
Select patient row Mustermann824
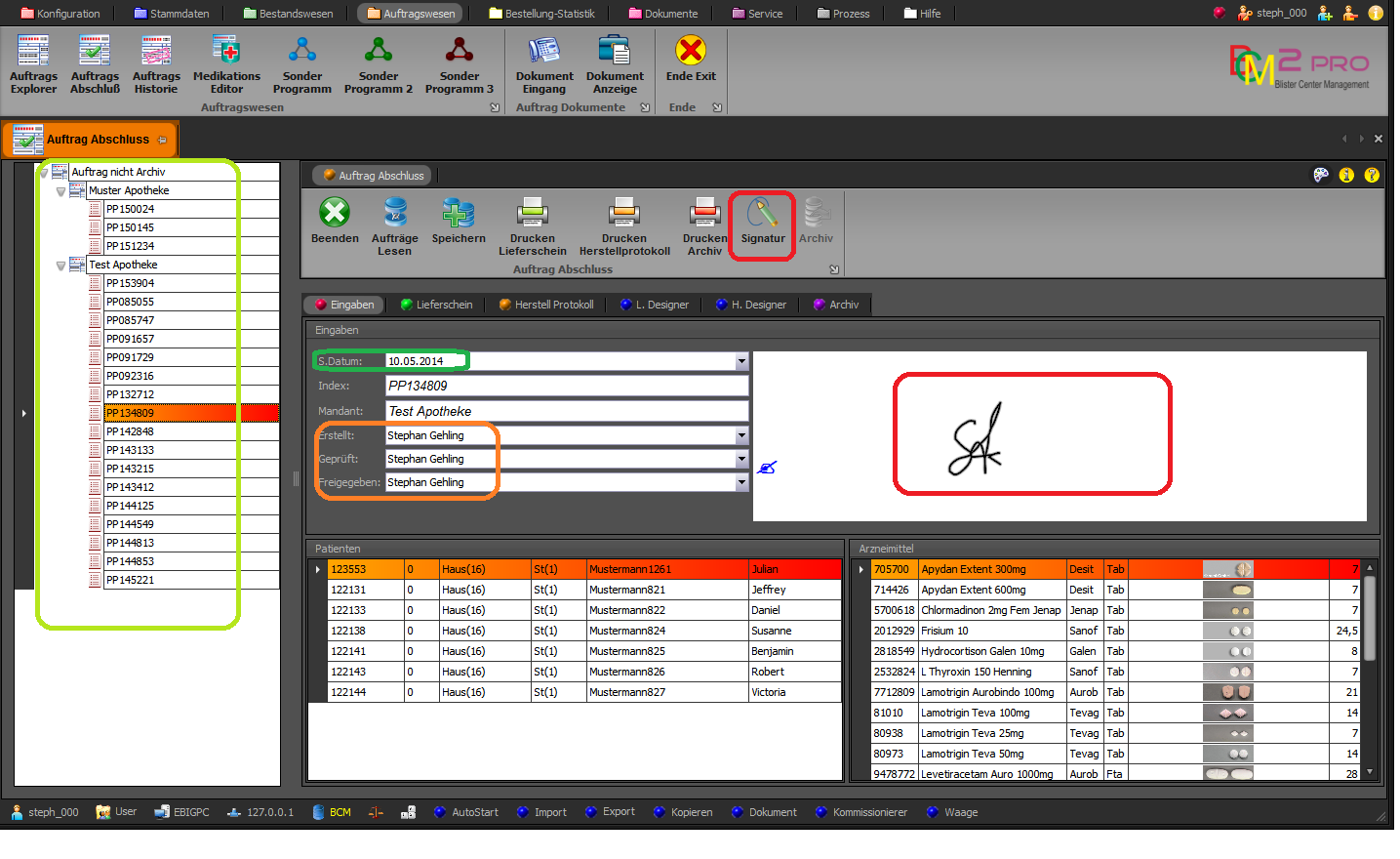[627, 631]
